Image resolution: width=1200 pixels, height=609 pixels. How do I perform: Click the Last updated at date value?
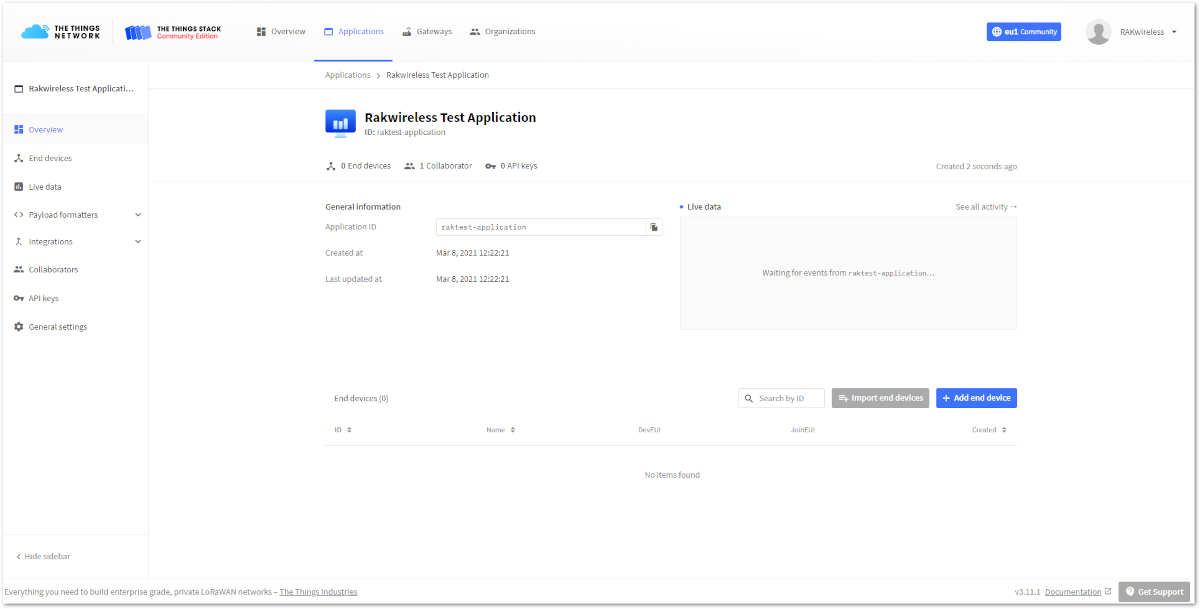coord(473,279)
